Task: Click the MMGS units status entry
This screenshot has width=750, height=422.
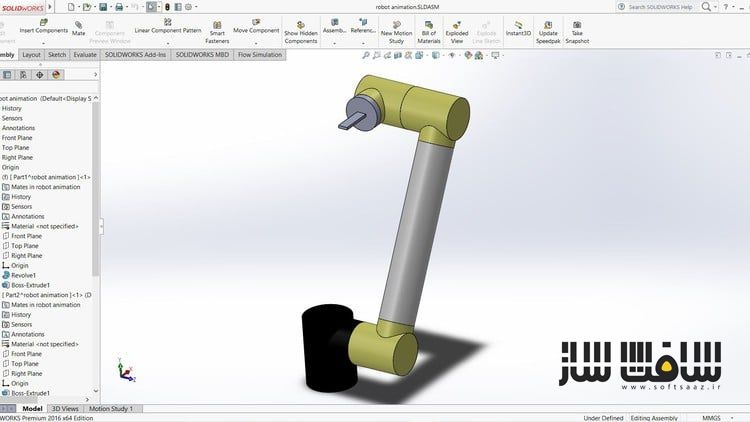Action: coord(711,418)
